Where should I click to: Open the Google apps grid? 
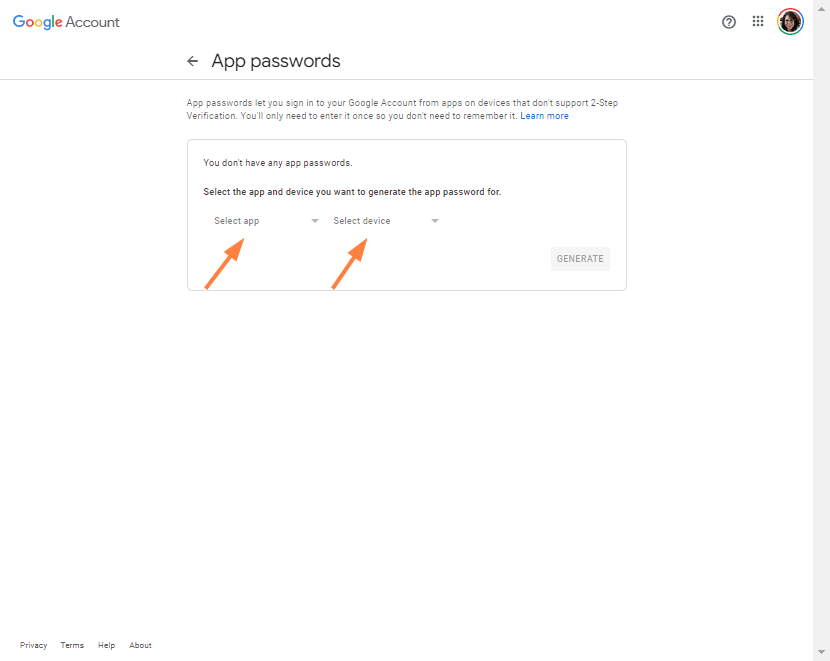[x=758, y=22]
